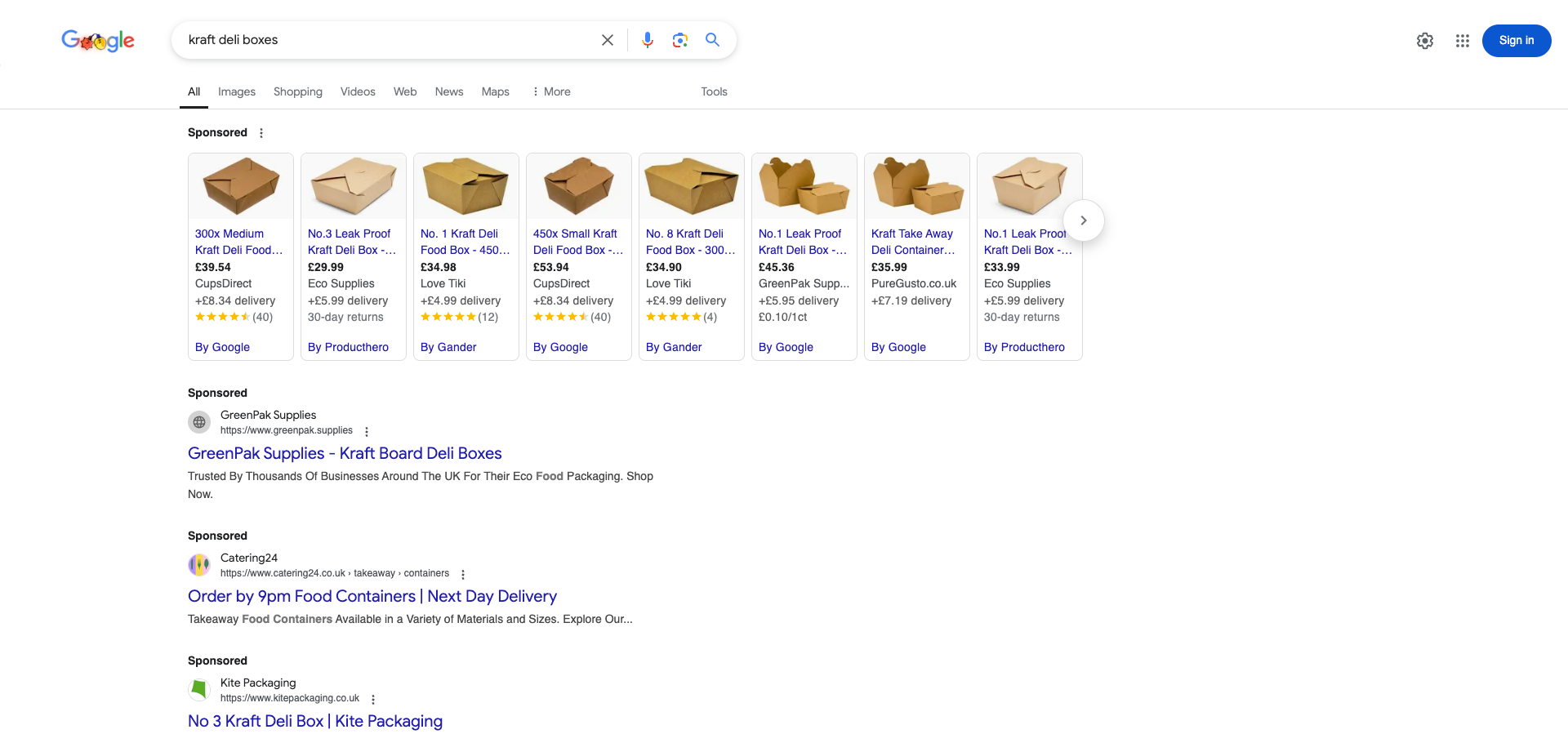
Task: Open the Tools options
Action: (714, 91)
